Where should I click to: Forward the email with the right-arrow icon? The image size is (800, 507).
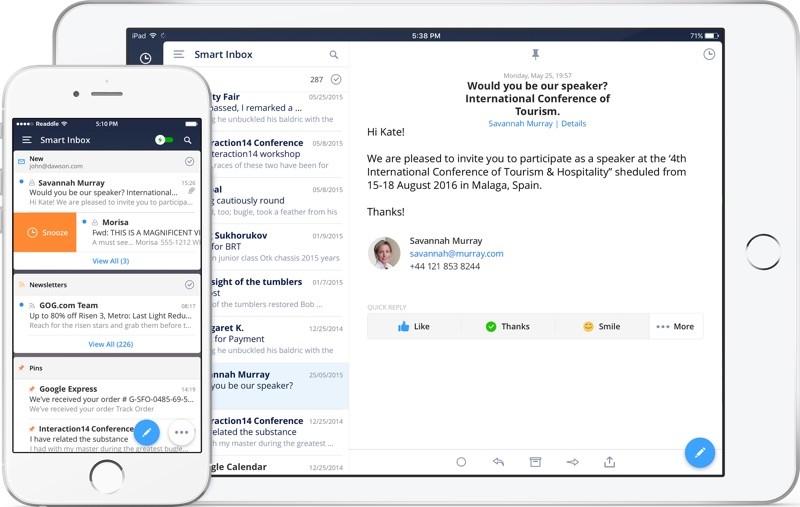[x=572, y=462]
